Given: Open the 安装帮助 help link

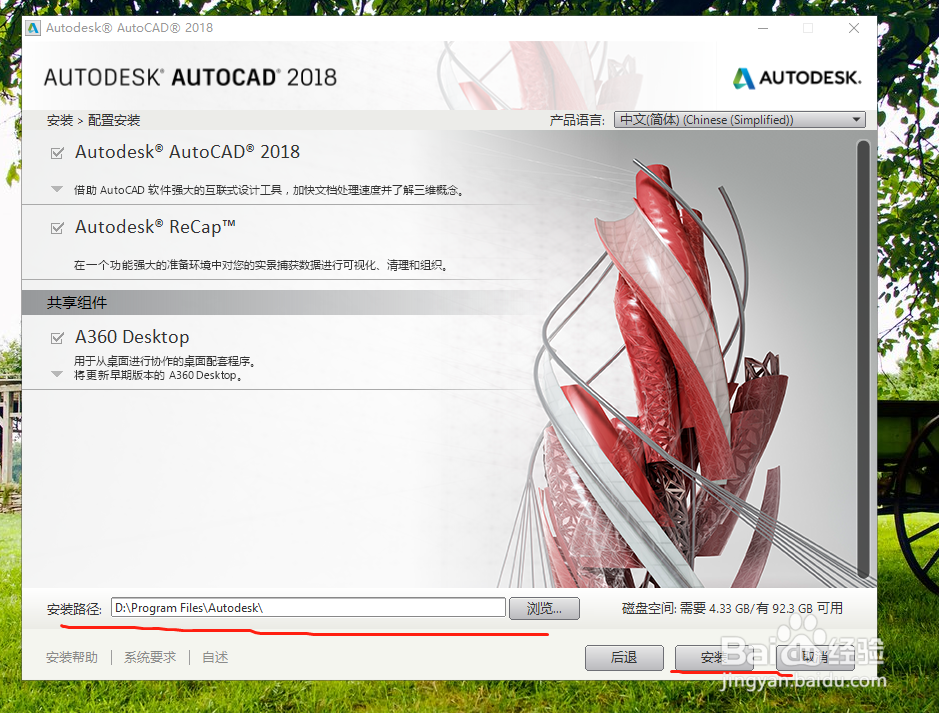Looking at the screenshot, I should tap(72, 657).
